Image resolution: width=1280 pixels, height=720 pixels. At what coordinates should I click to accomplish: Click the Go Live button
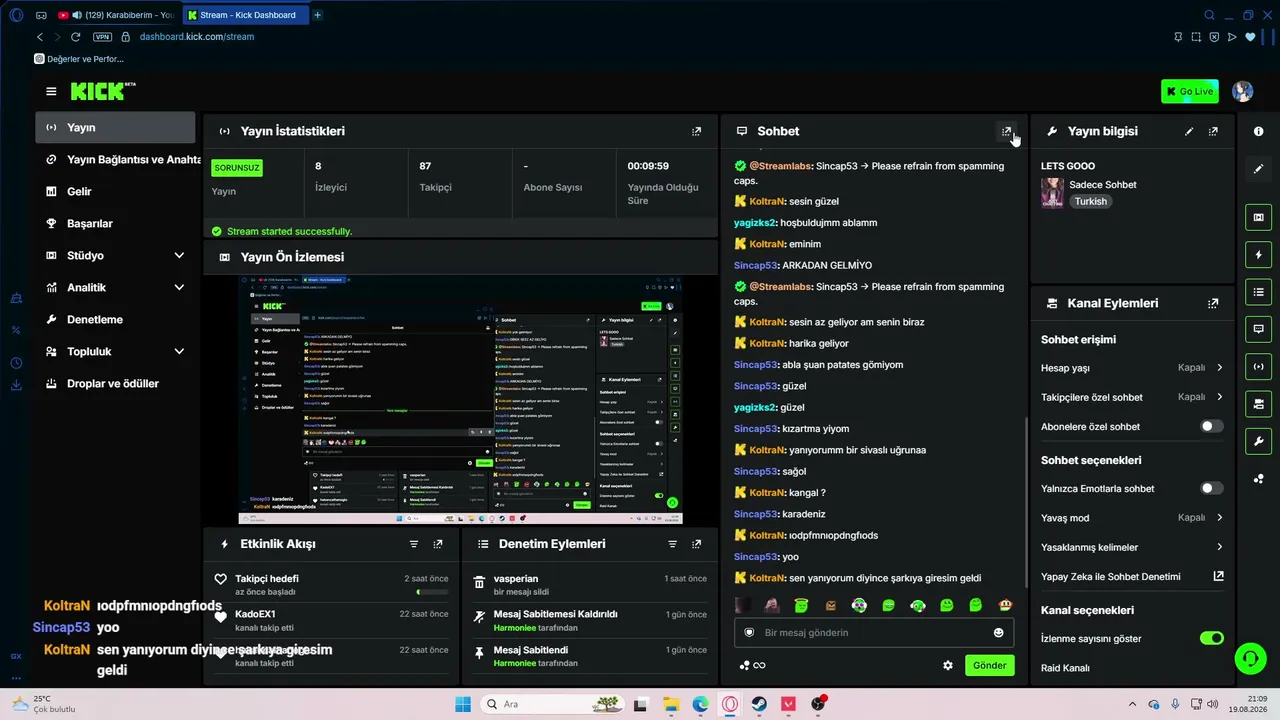coord(1190,91)
